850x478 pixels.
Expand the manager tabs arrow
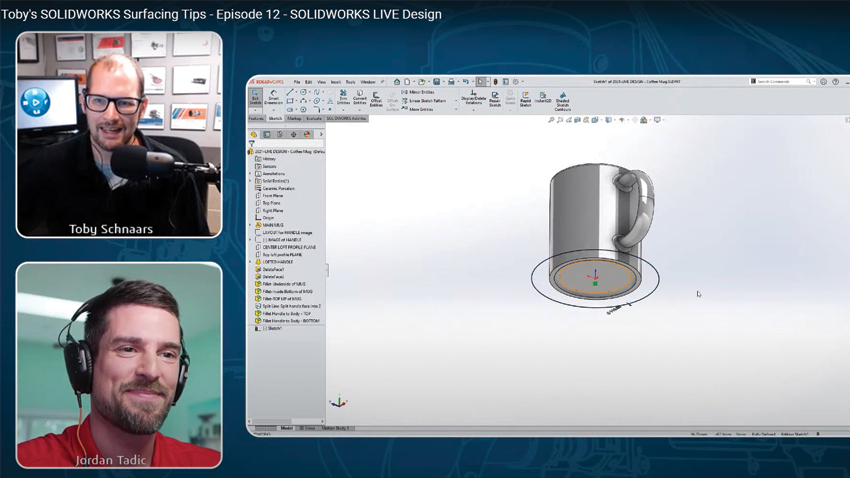pos(321,134)
